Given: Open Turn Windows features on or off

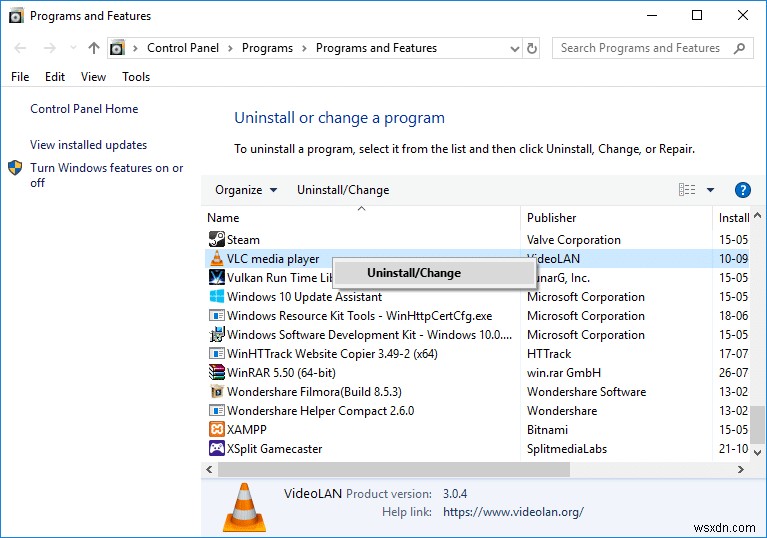Looking at the screenshot, I should pos(107,175).
